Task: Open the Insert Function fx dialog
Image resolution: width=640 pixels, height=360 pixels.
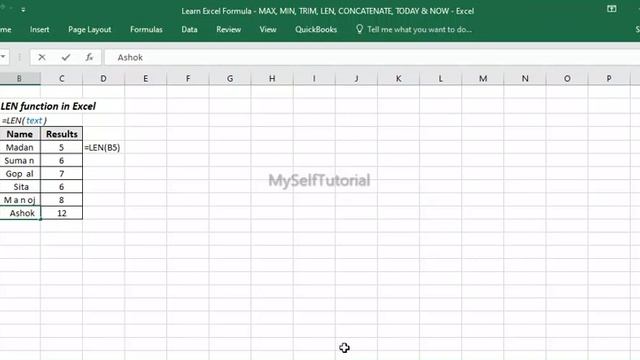Action: (x=89, y=58)
